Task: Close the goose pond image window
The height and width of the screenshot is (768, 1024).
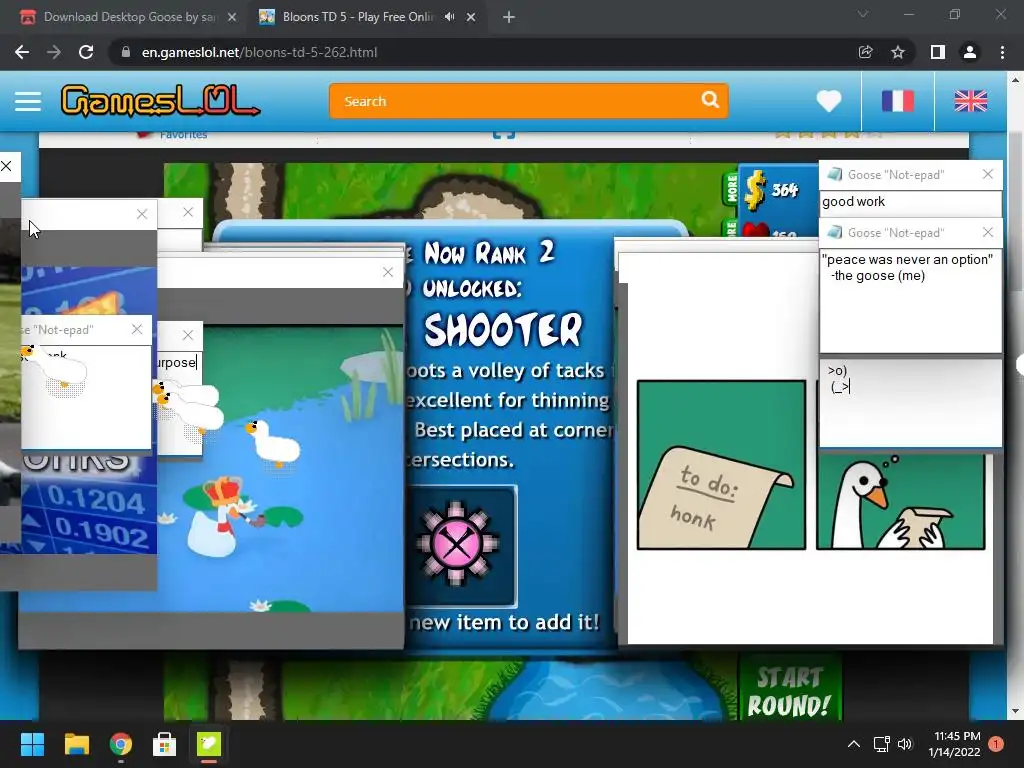Action: (x=388, y=272)
